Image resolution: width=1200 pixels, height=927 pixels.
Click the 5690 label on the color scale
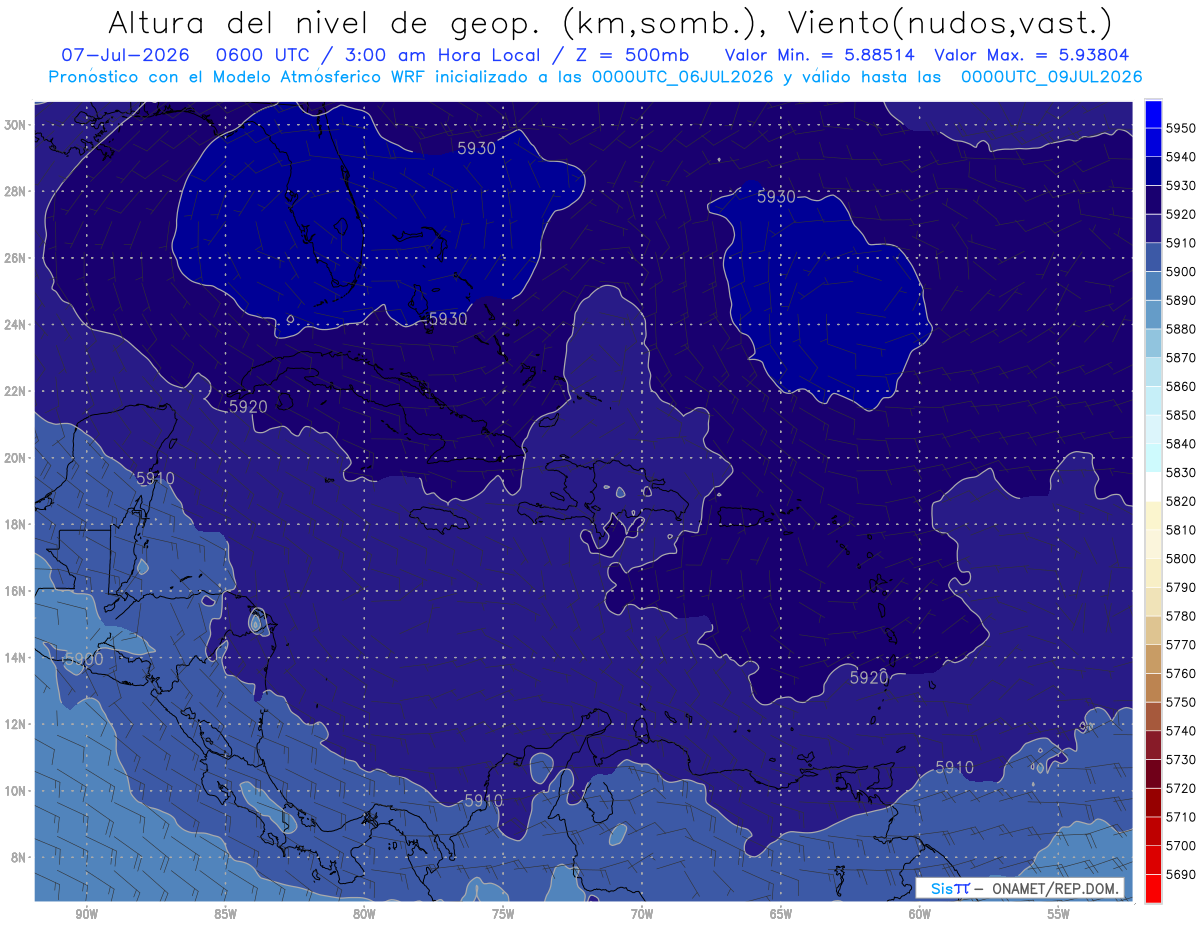click(x=1181, y=874)
